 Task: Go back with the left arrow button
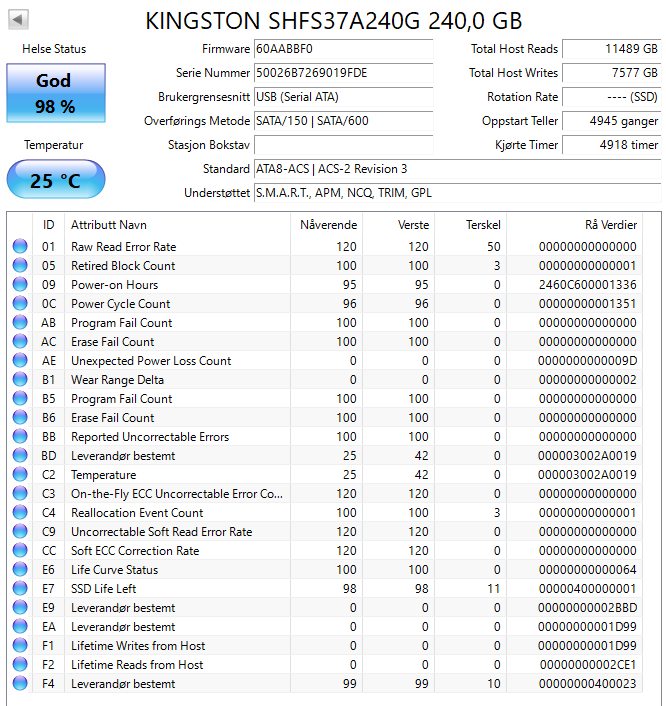(x=18, y=20)
